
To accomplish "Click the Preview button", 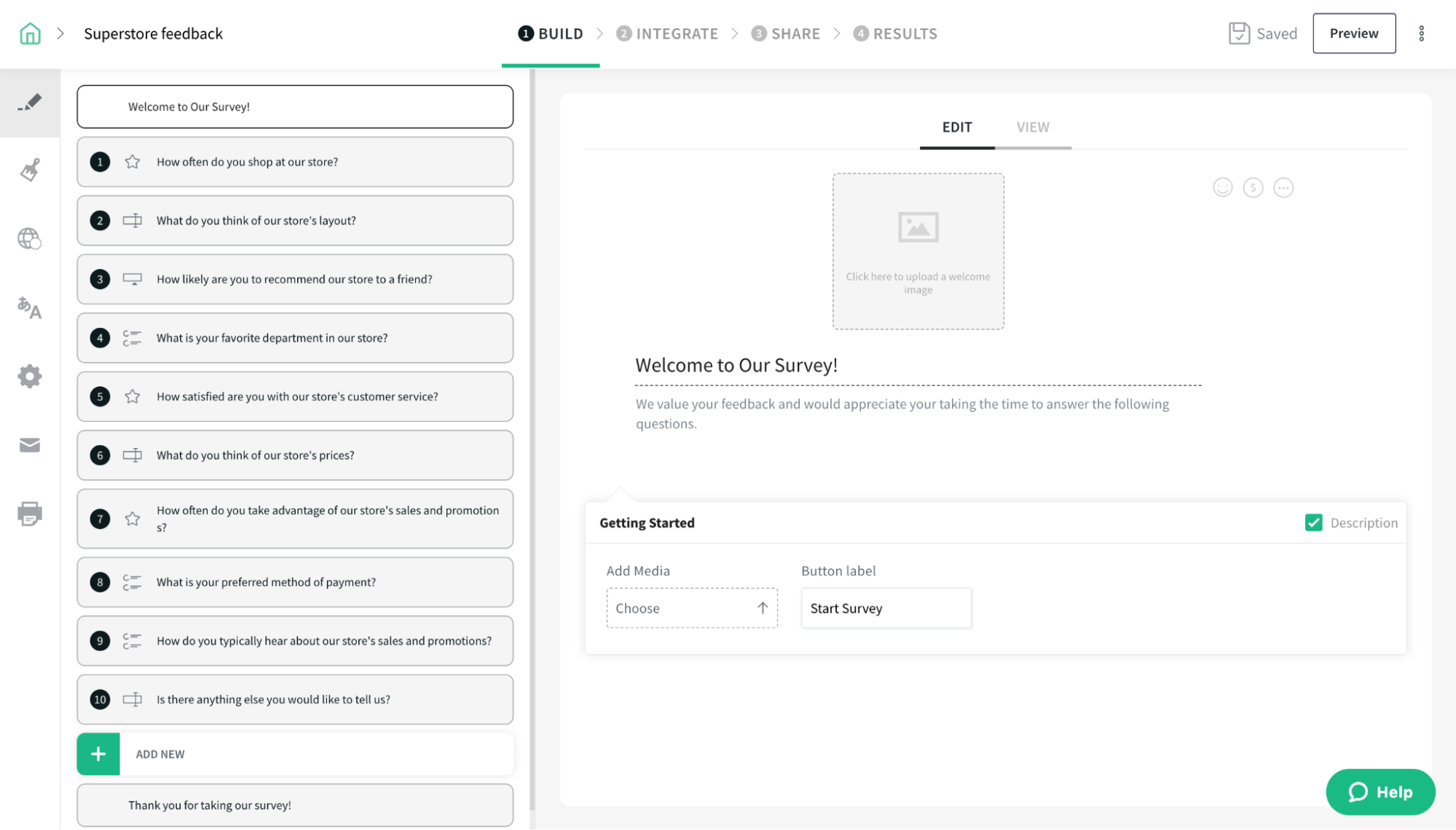I will tap(1354, 34).
